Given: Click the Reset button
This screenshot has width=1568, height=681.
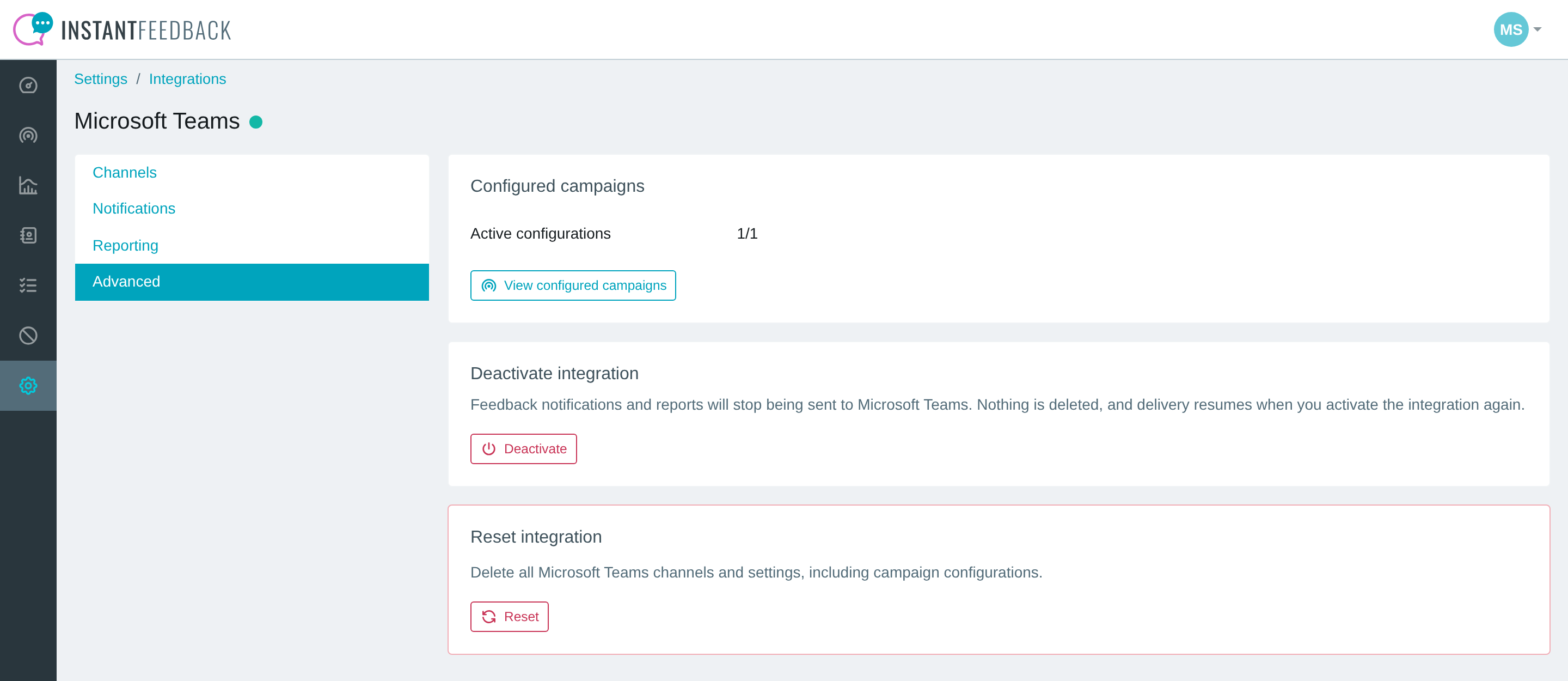Looking at the screenshot, I should pyautogui.click(x=510, y=617).
